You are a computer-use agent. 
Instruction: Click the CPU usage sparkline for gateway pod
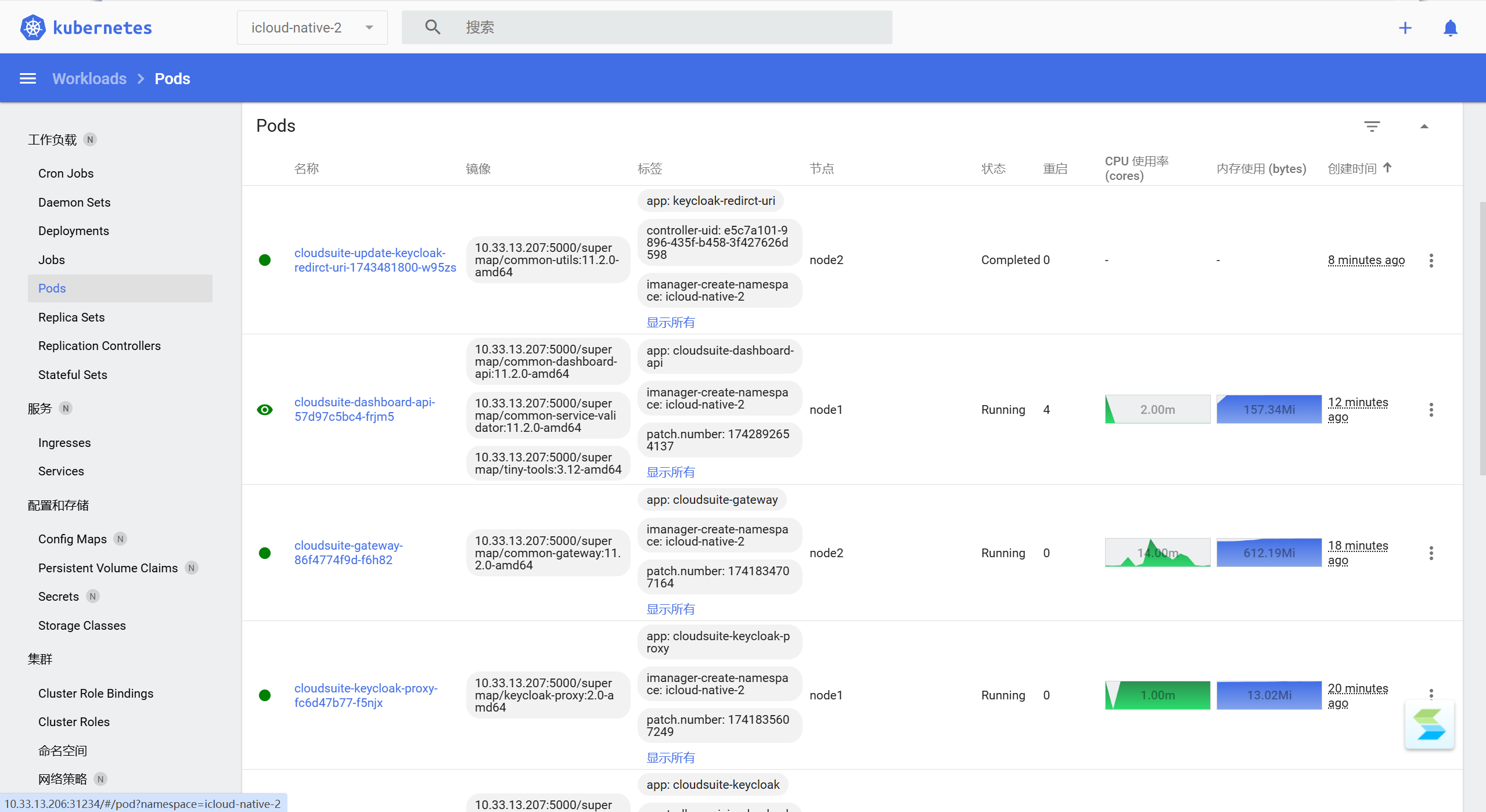point(1157,553)
